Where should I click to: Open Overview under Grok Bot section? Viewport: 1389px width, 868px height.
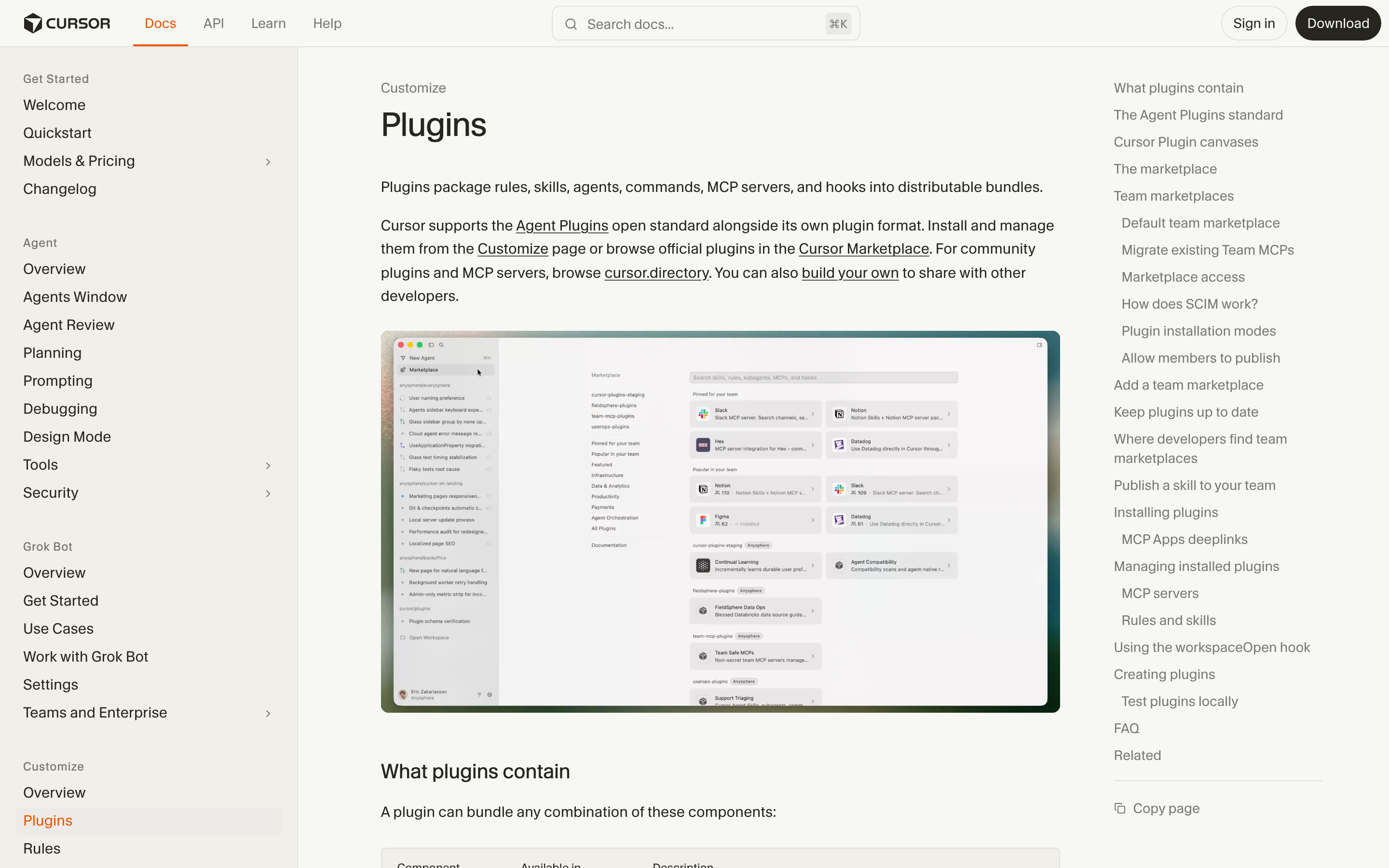pos(54,572)
